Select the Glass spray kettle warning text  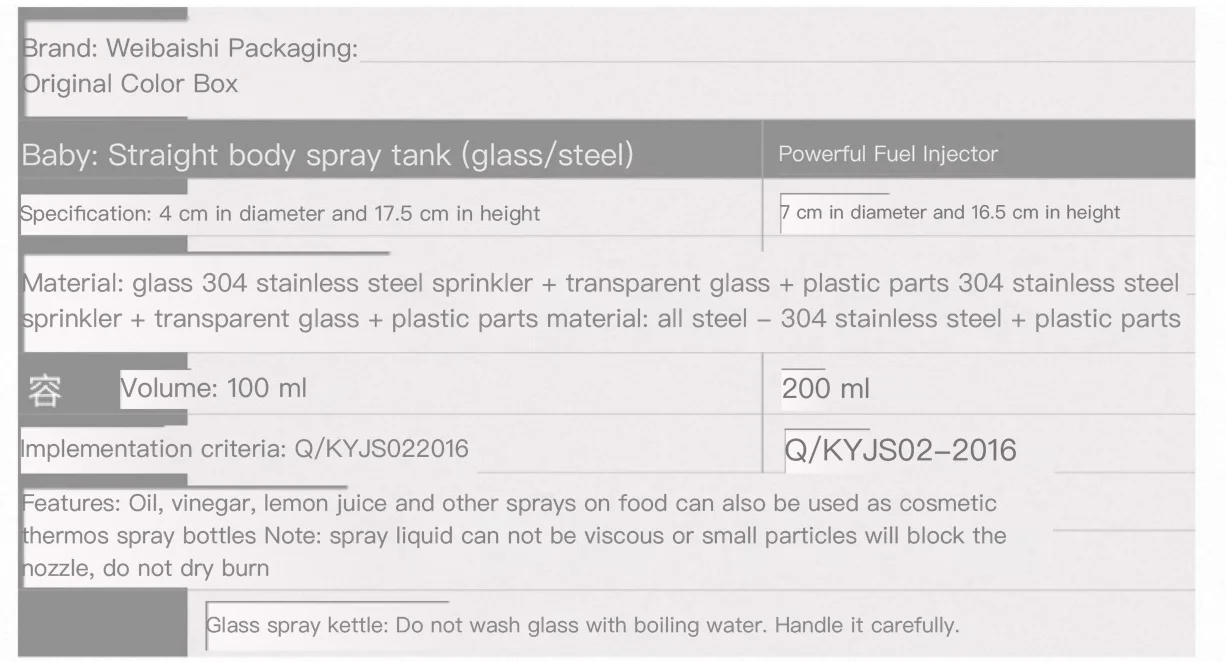[x=582, y=626]
